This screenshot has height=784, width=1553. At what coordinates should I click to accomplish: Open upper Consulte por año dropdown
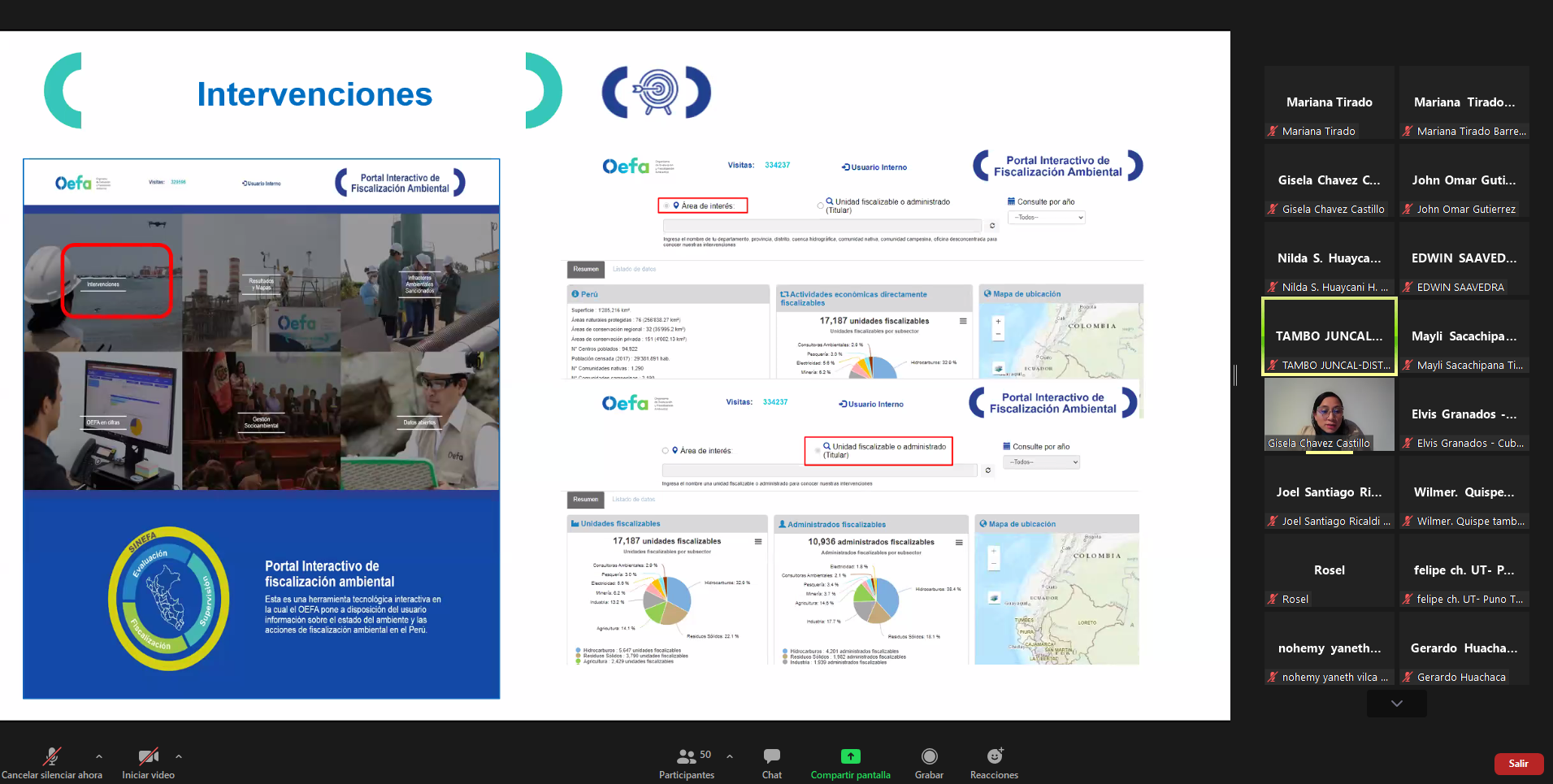pos(1047,218)
